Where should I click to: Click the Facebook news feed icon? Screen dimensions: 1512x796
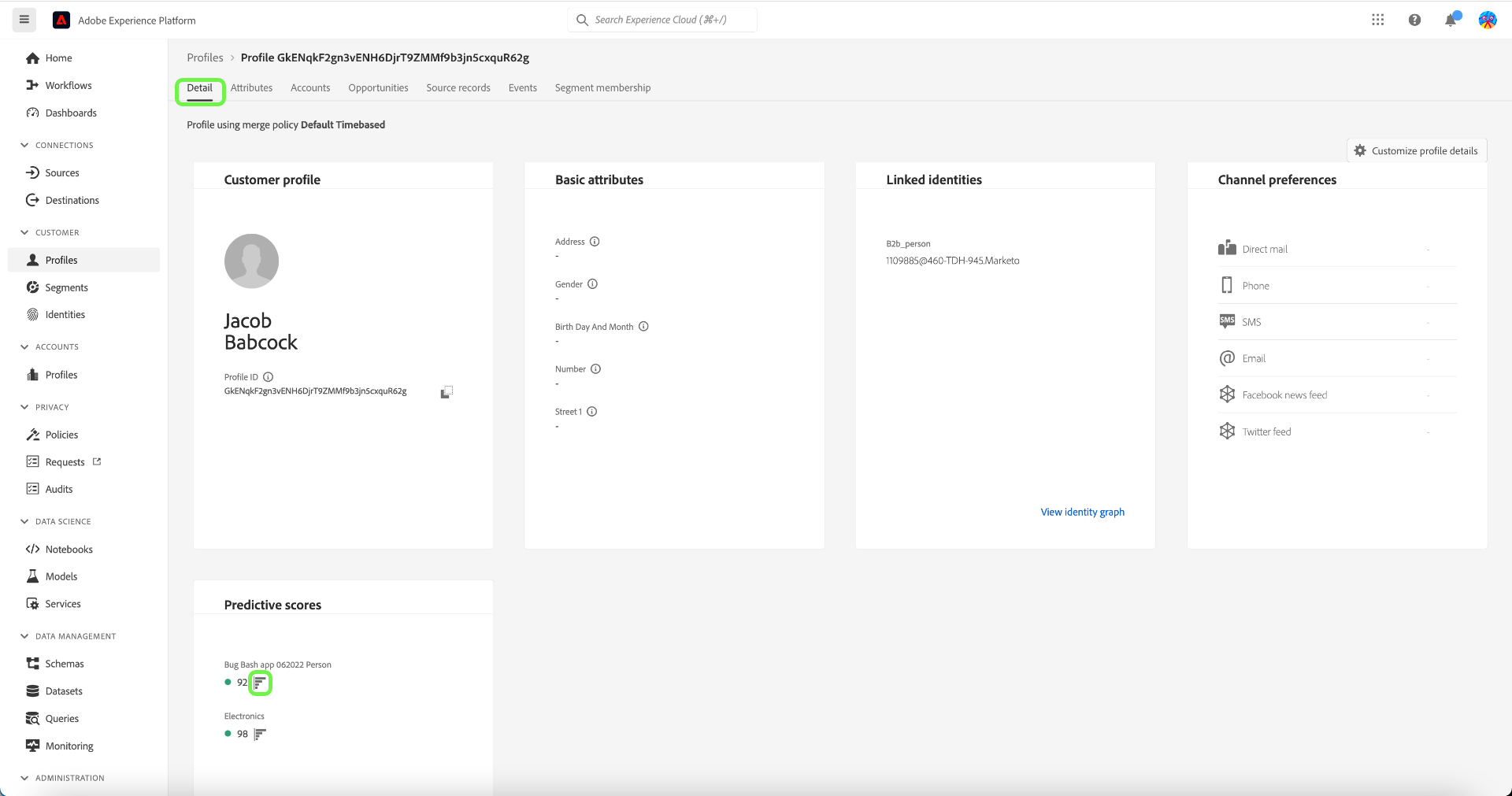tap(1227, 394)
